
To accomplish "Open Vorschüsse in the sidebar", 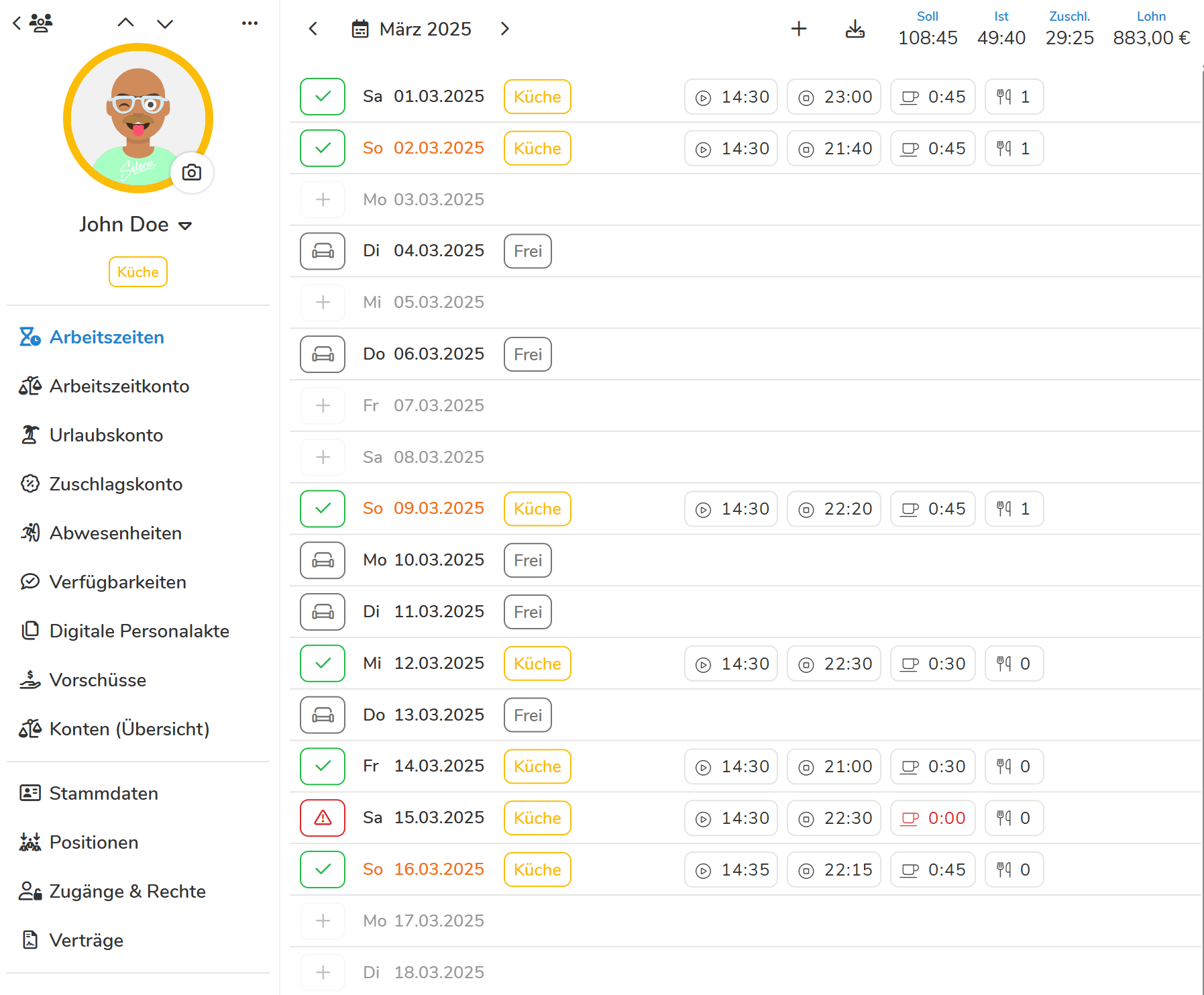I will [83, 680].
